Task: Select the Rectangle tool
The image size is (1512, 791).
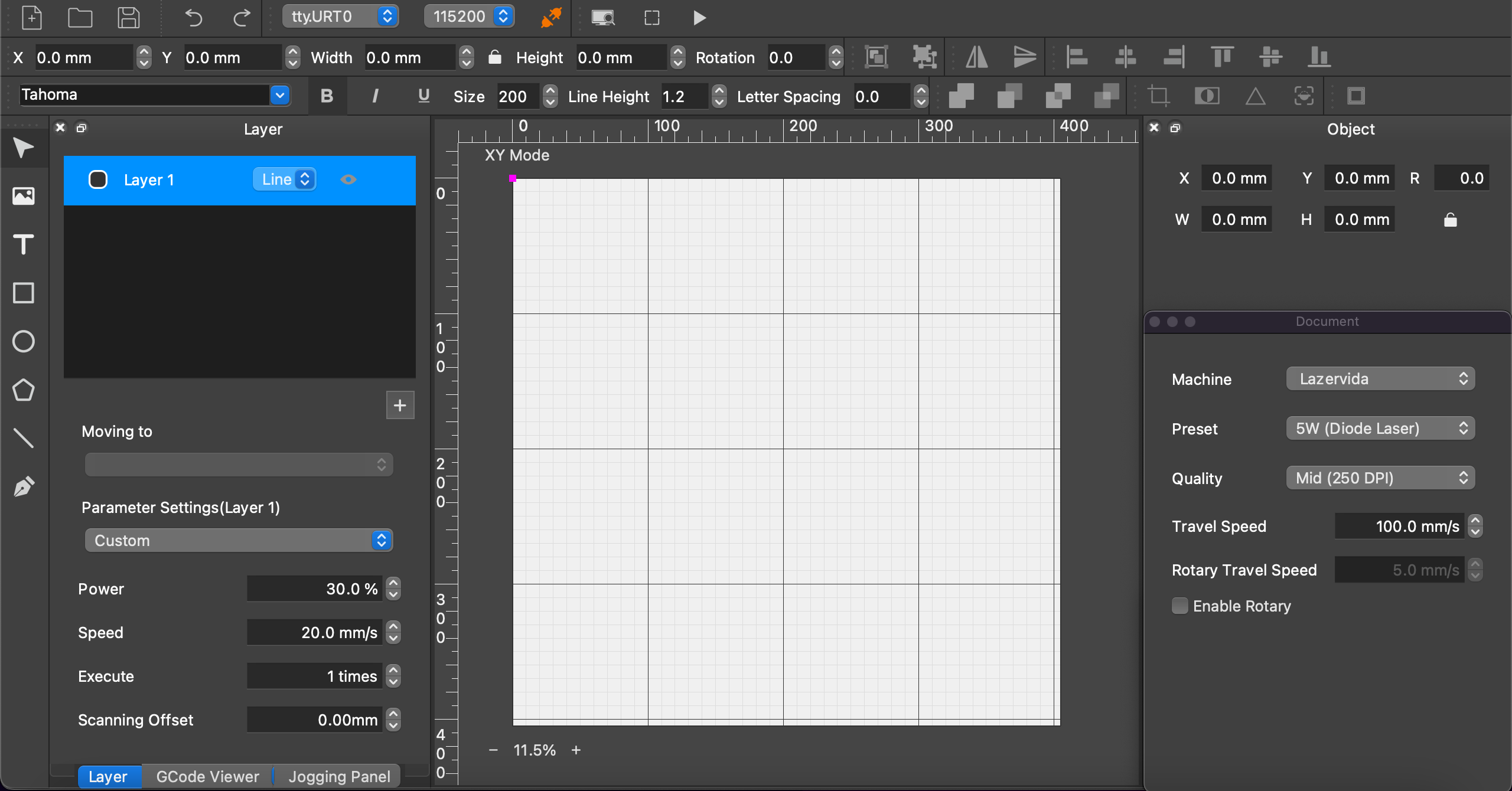Action: pyautogui.click(x=24, y=293)
